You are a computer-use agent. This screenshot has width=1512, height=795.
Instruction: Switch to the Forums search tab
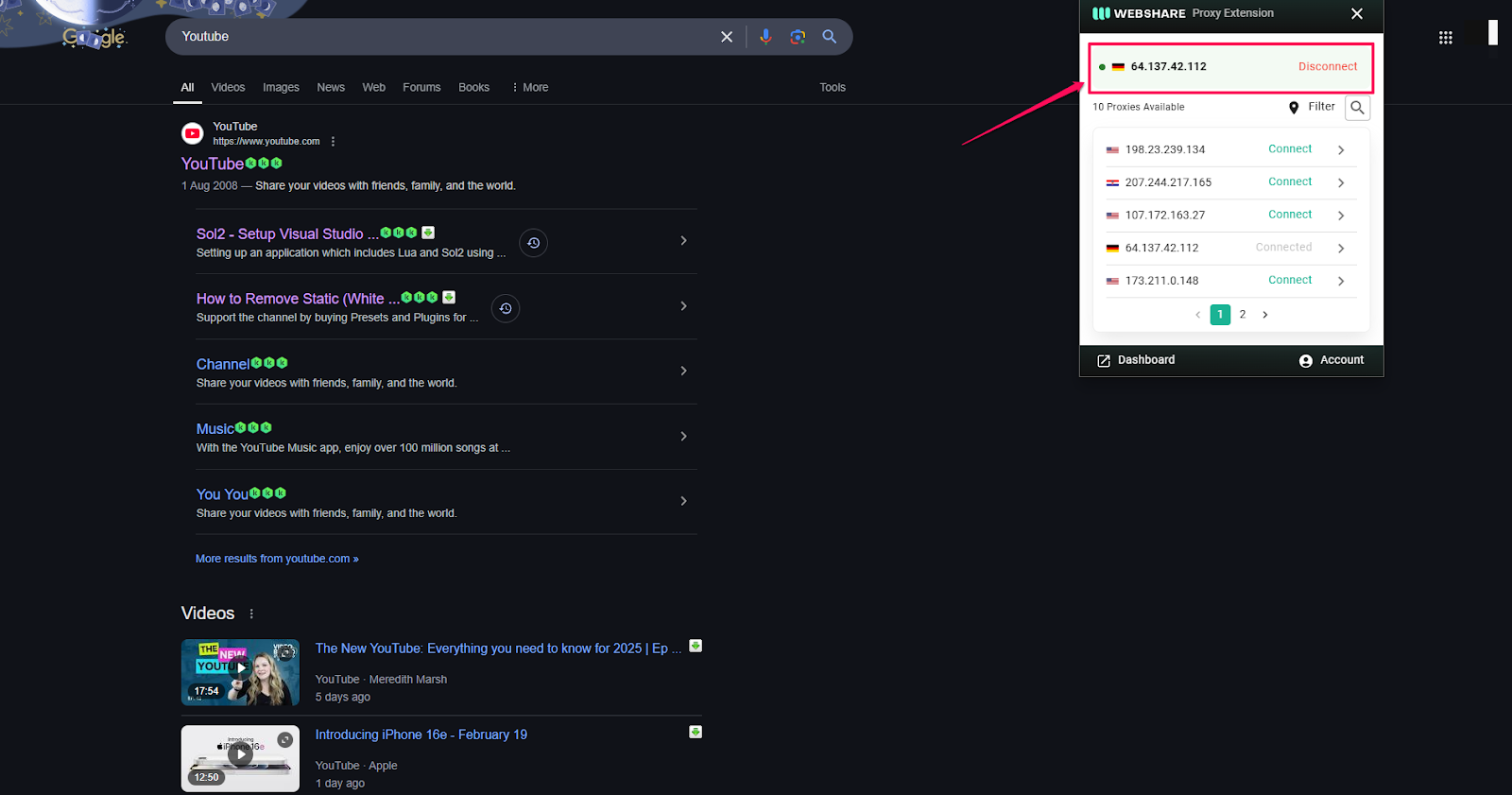point(421,87)
